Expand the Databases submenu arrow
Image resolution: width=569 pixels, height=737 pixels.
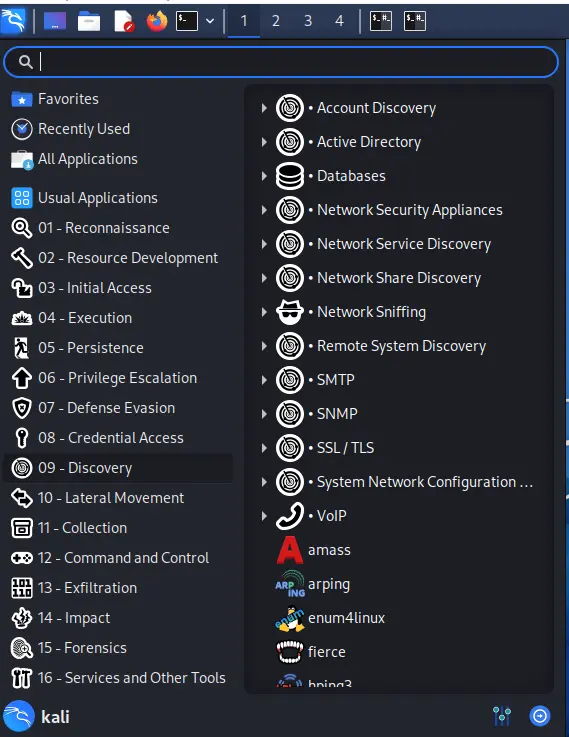click(264, 176)
